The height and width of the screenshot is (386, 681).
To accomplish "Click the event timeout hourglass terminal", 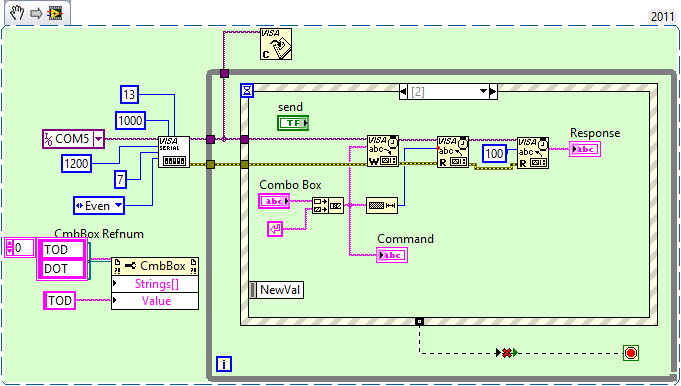I will click(247, 91).
